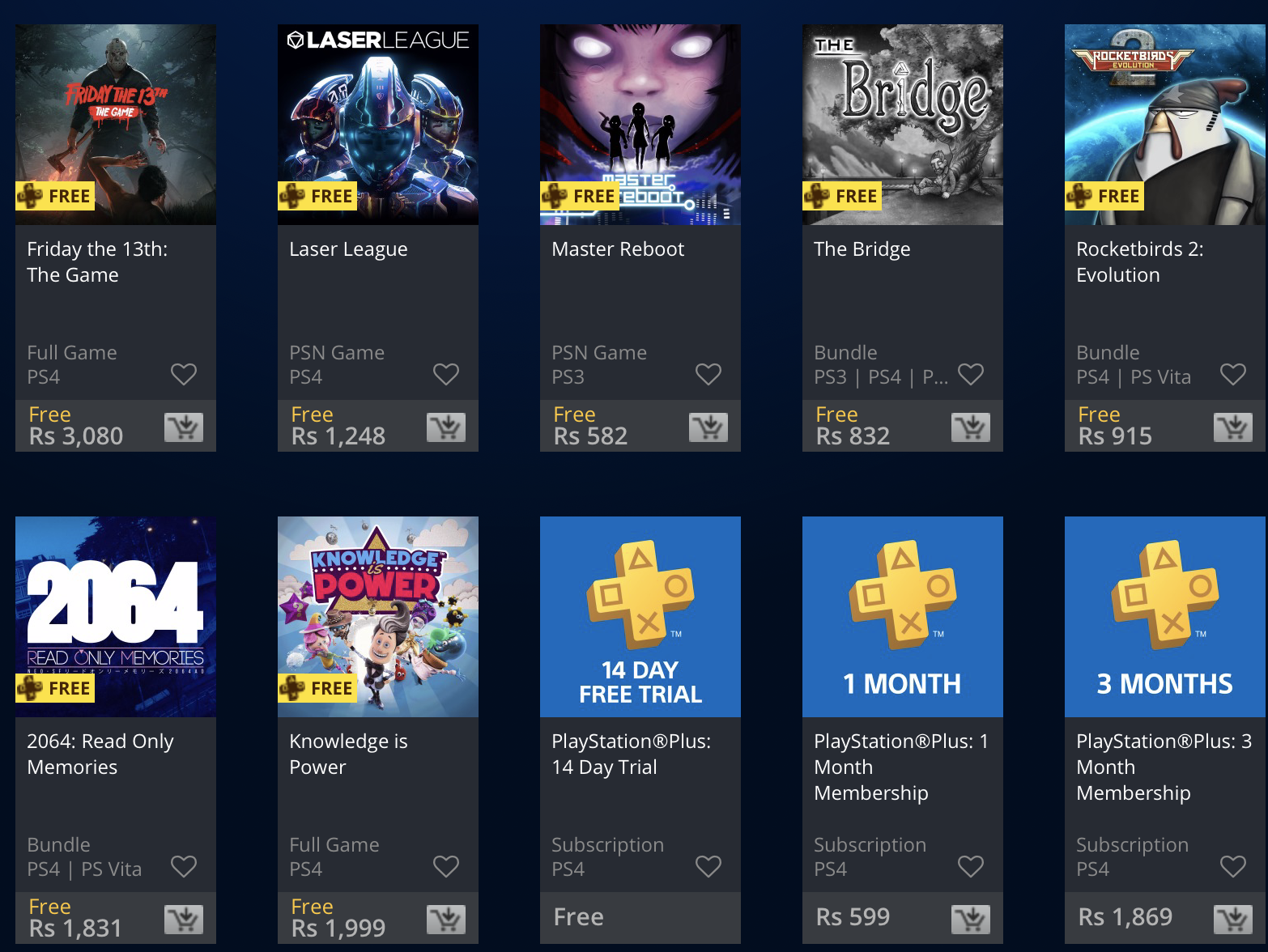Screen dimensions: 1268x952
Task: Add 2064: Read Only Memories to cart
Action: coord(184,919)
